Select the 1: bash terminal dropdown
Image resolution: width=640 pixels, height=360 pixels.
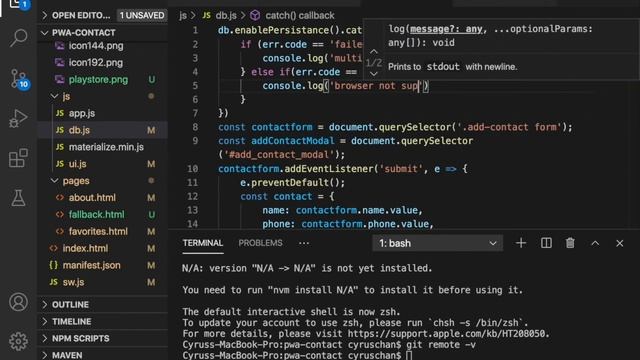coord(437,243)
